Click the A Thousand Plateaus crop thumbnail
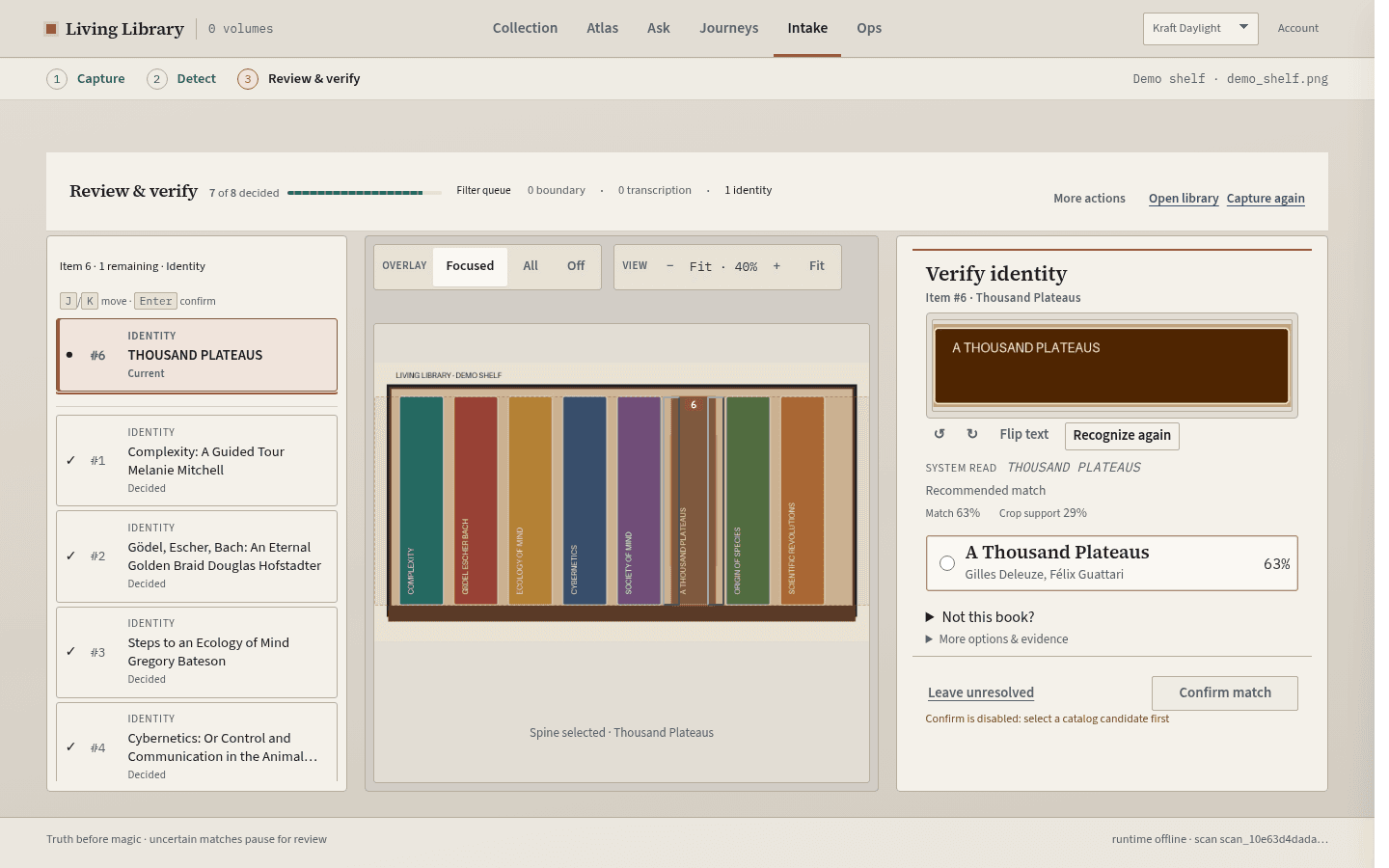Screen dimensions: 1389x868 pyautogui.click(x=1112, y=366)
